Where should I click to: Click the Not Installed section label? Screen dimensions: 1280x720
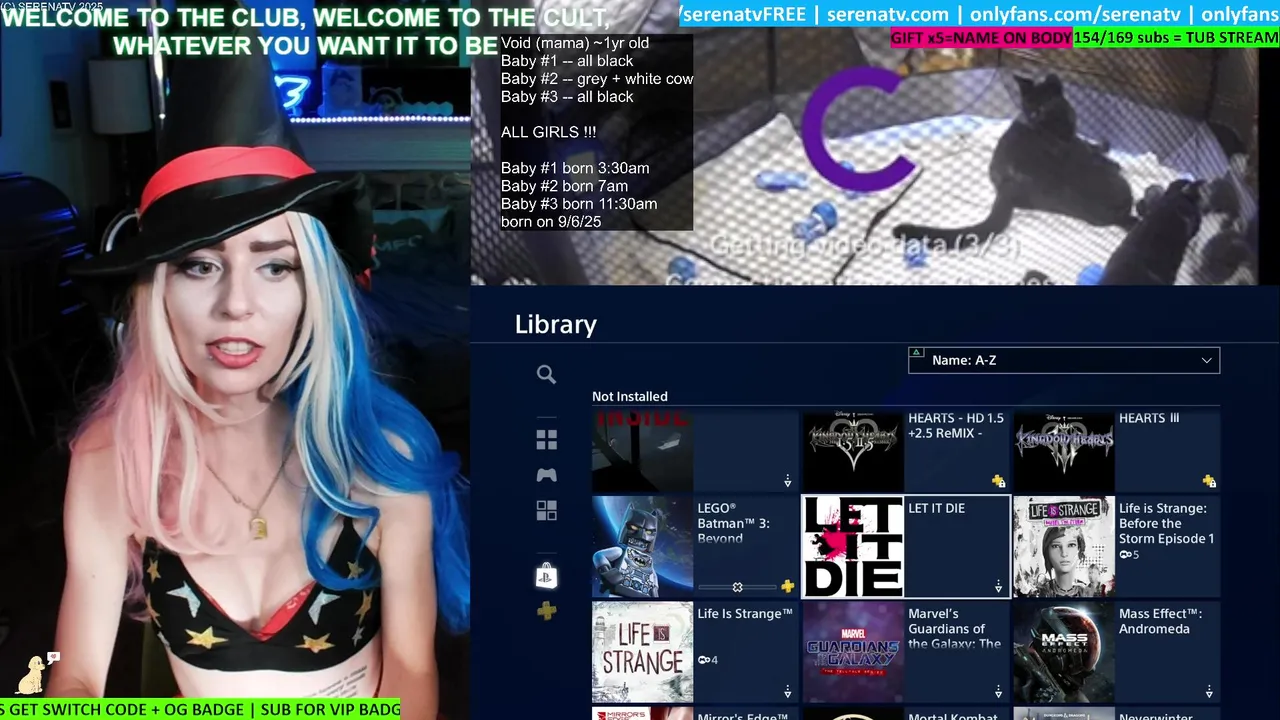tap(630, 397)
